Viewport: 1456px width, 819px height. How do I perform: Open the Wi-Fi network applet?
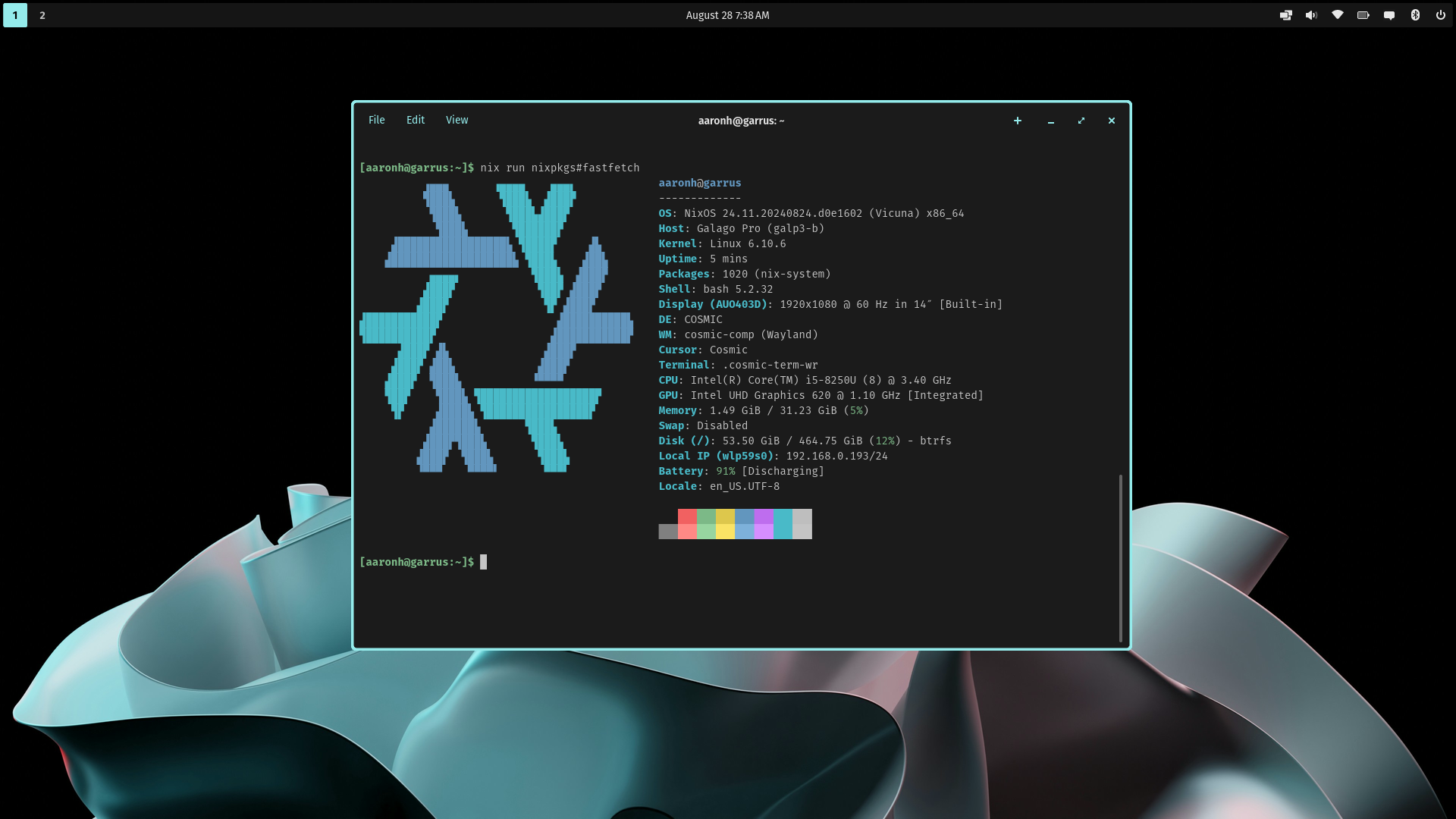pyautogui.click(x=1338, y=15)
